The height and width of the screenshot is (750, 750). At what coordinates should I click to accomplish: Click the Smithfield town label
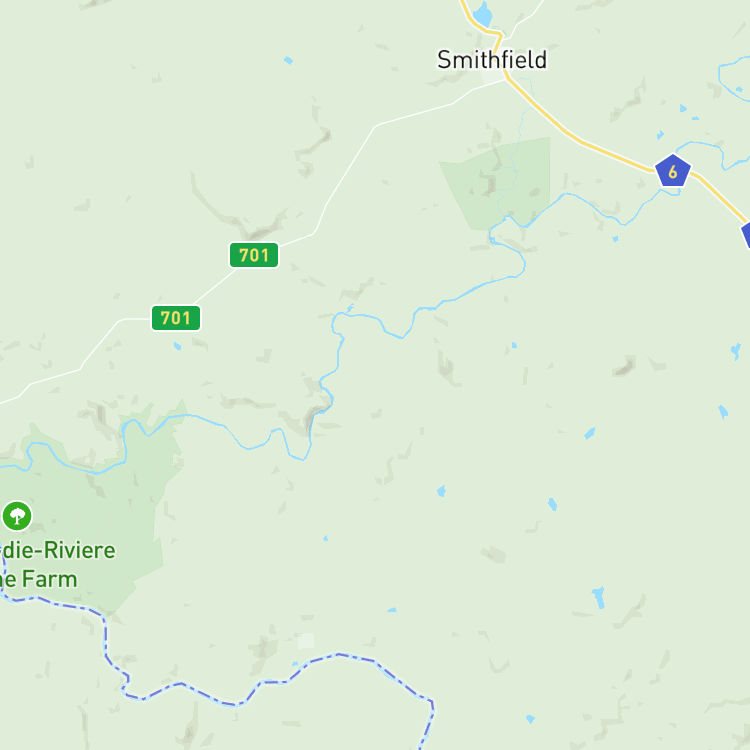[492, 60]
